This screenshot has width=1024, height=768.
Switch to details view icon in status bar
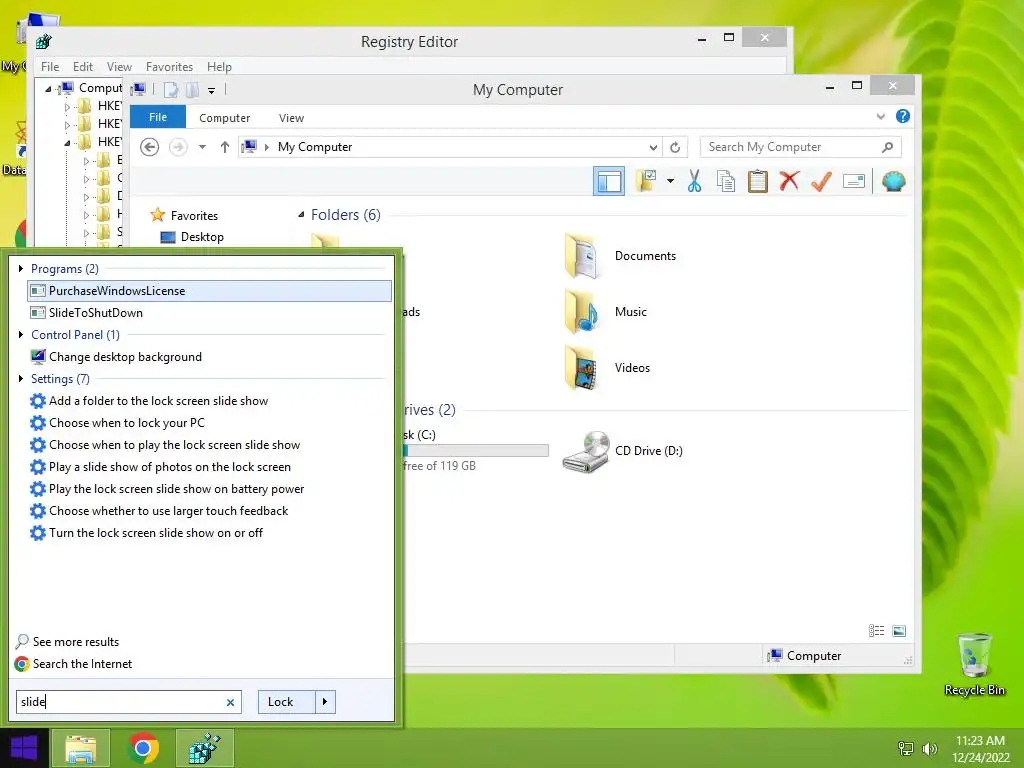[876, 631]
